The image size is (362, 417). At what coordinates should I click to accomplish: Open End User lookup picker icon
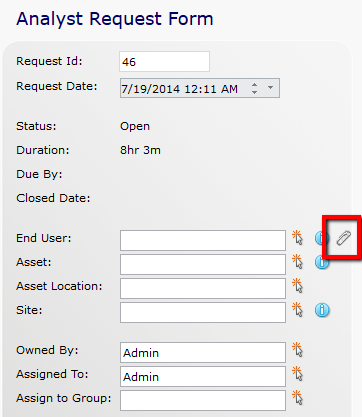click(297, 238)
